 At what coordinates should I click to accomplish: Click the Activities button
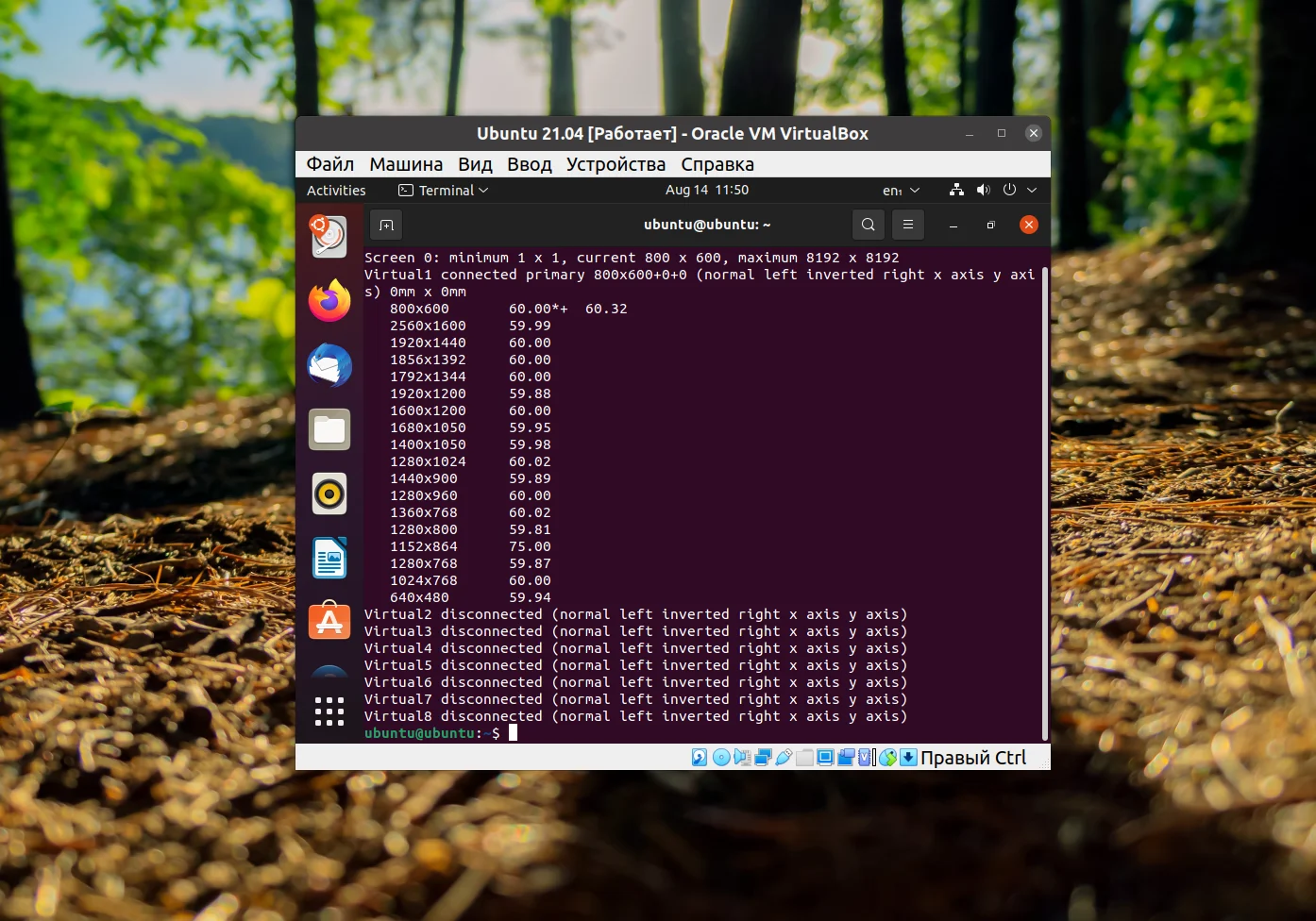pos(336,190)
